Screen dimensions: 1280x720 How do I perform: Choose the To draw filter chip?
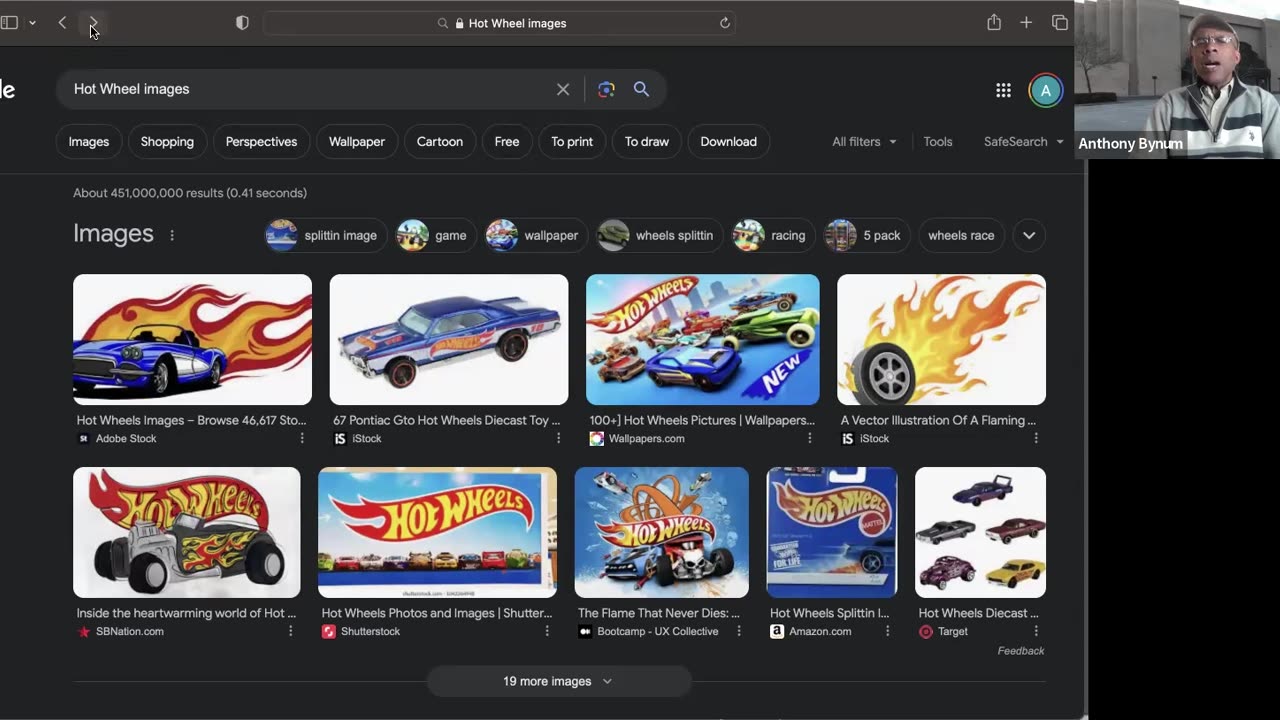coord(647,142)
